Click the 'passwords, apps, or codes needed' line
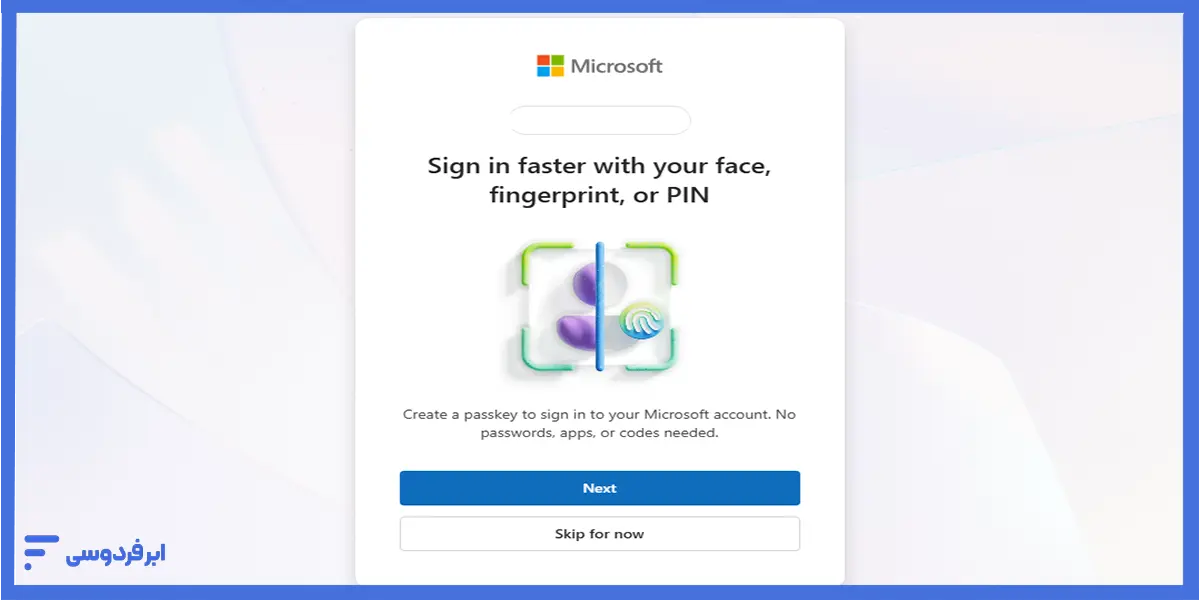The width and height of the screenshot is (1200, 600). tap(600, 434)
